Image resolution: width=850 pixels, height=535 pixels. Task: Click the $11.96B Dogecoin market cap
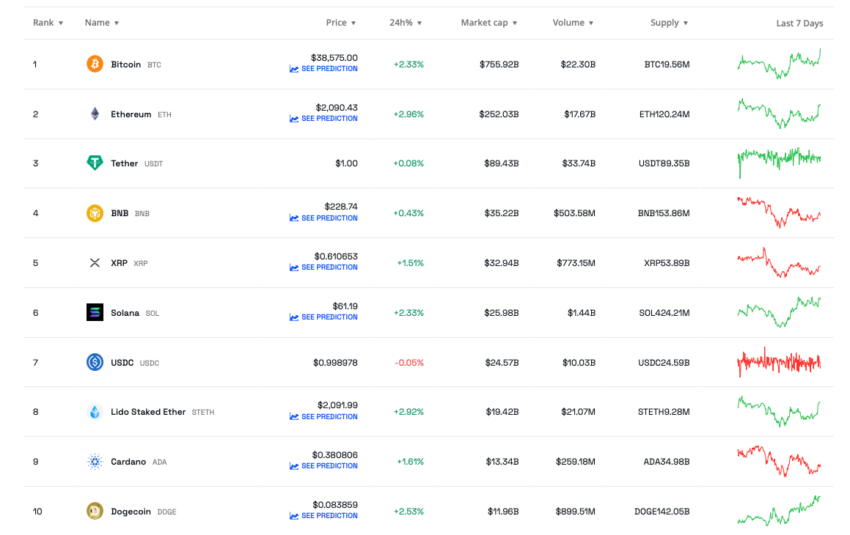click(x=503, y=512)
